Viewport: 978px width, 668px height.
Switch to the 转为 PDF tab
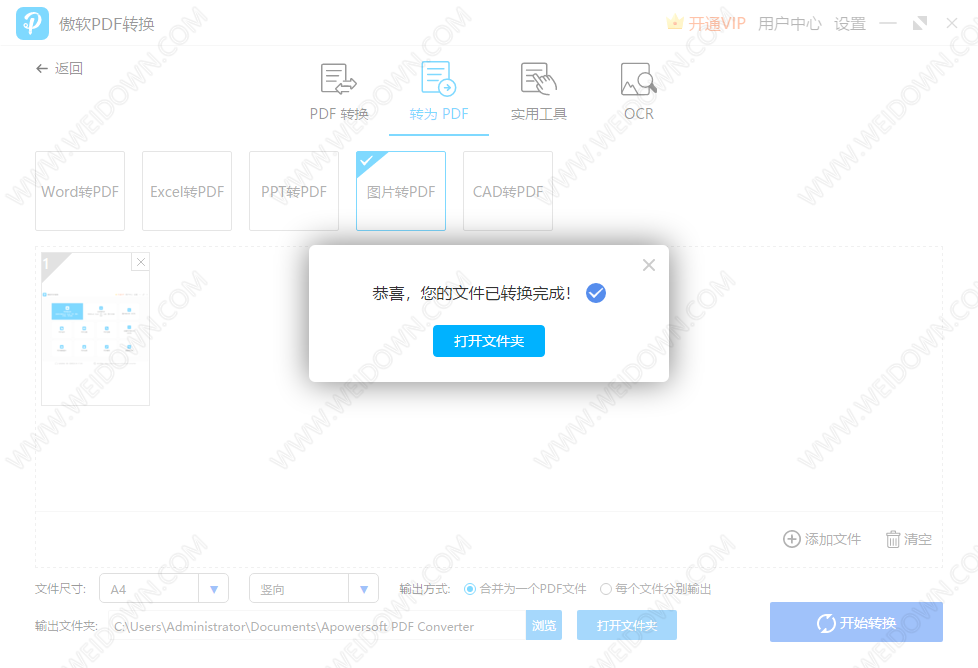tap(438, 92)
